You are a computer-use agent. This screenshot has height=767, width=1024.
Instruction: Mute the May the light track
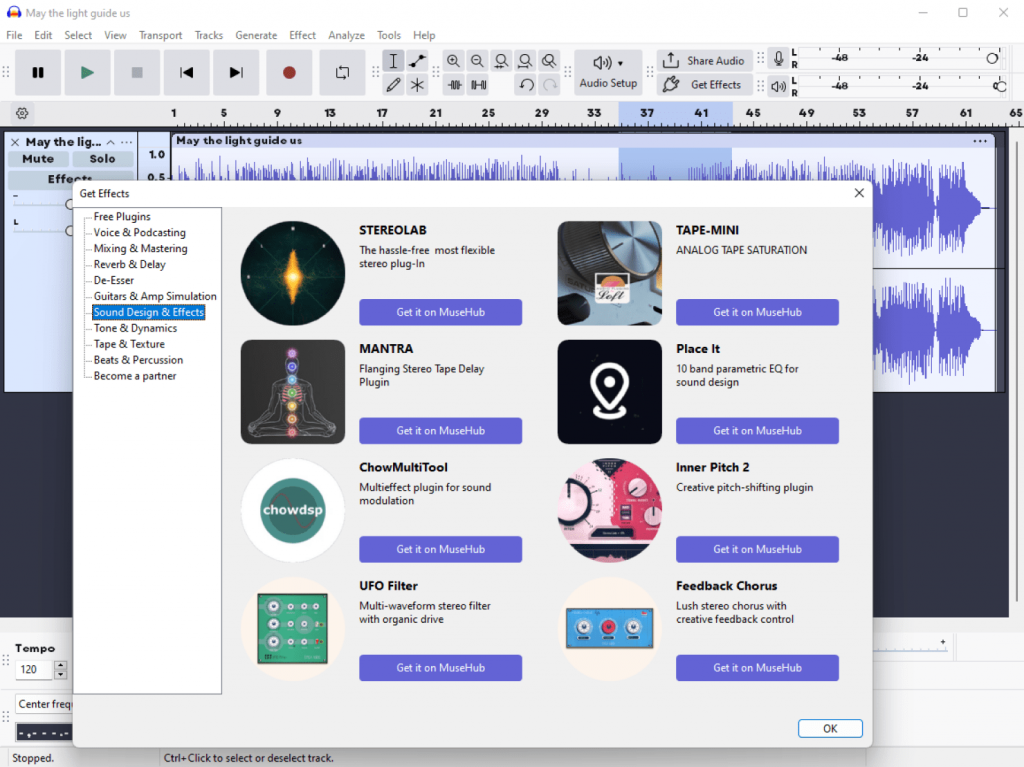point(38,159)
